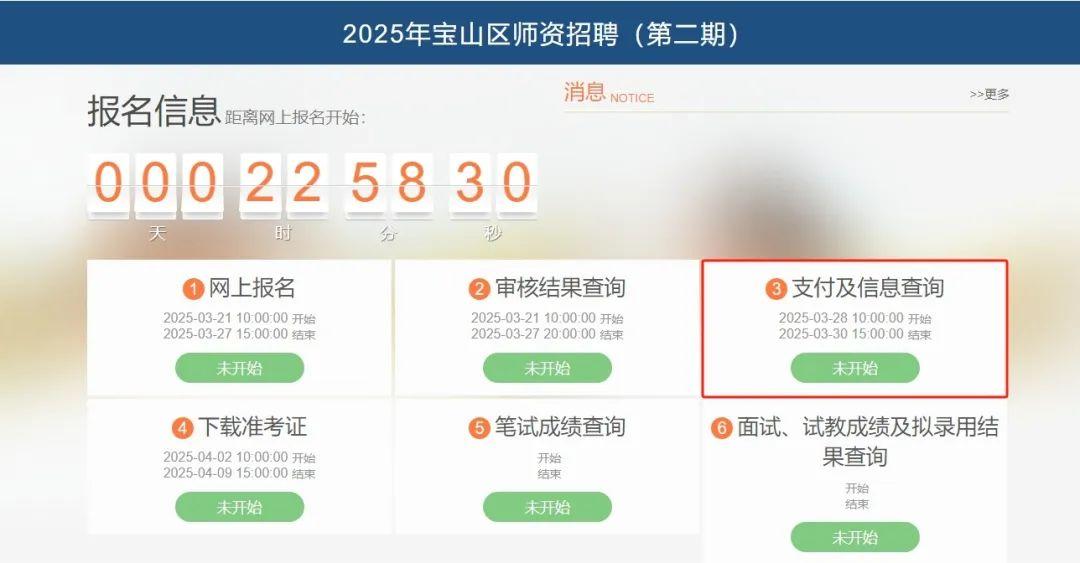Click the orange number 3 step icon

click(x=776, y=289)
